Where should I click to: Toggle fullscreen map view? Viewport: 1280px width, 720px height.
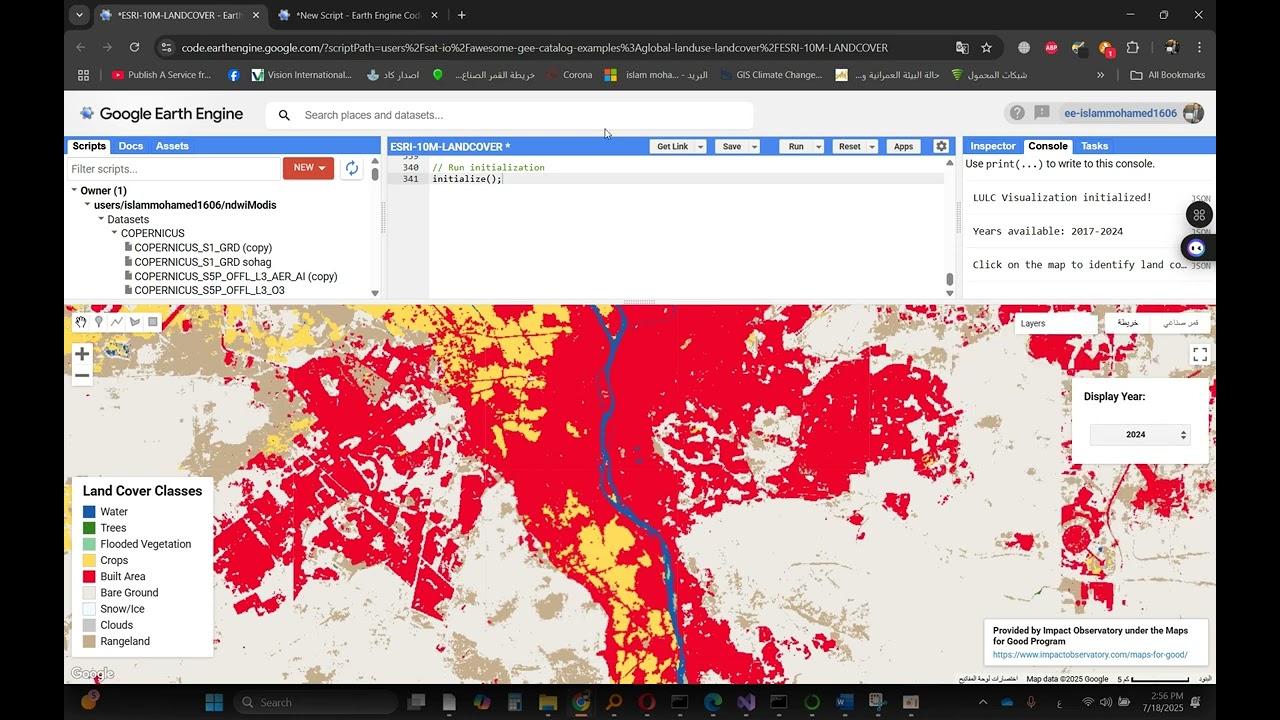click(x=1200, y=355)
